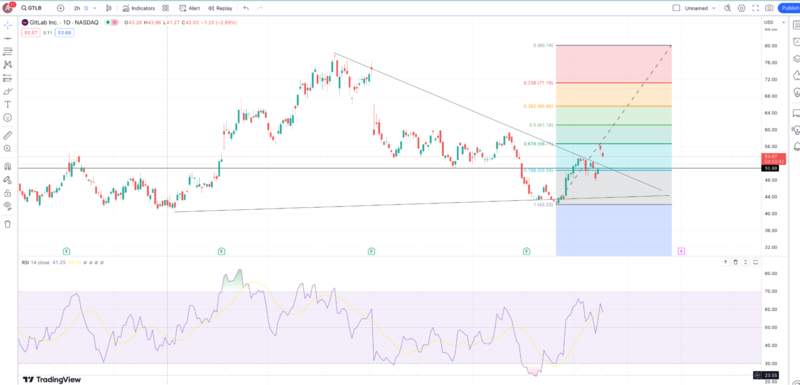Viewport: 800px width, 385px height.
Task: Click the purple upcoming earnings E marker
Action: click(681, 251)
